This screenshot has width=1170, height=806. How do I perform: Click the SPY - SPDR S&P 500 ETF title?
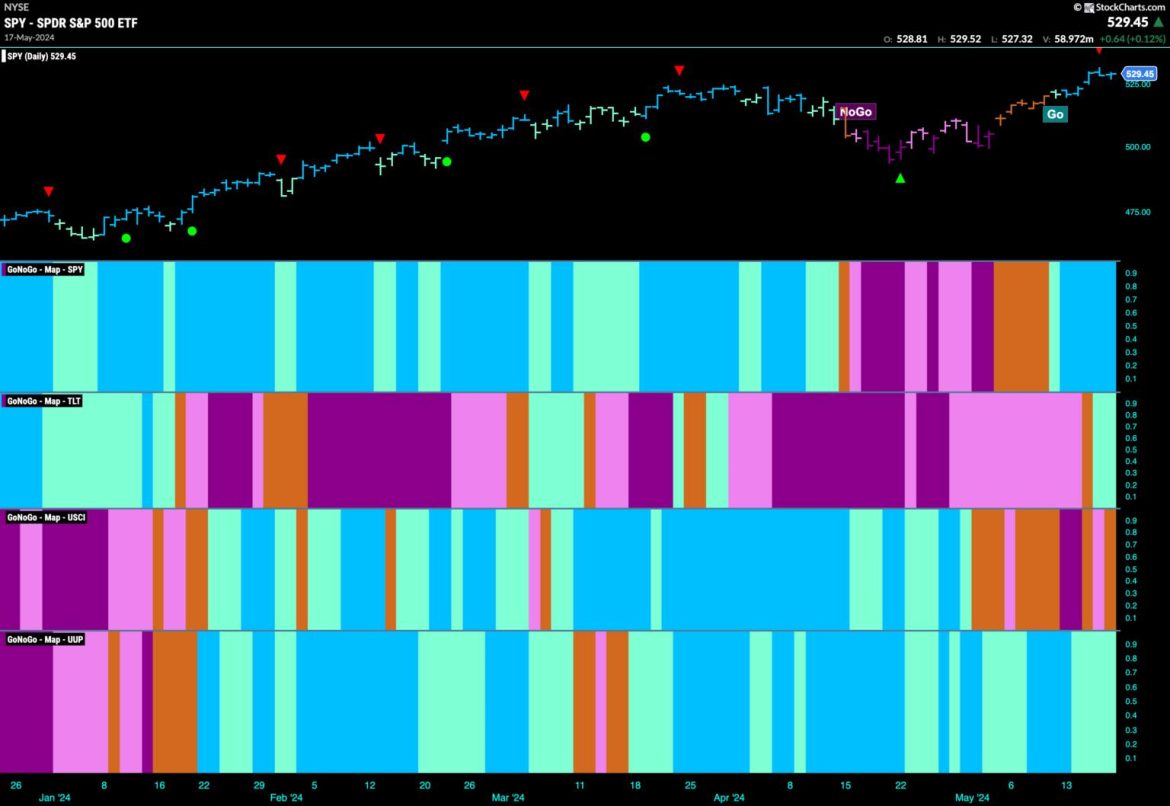[62, 21]
